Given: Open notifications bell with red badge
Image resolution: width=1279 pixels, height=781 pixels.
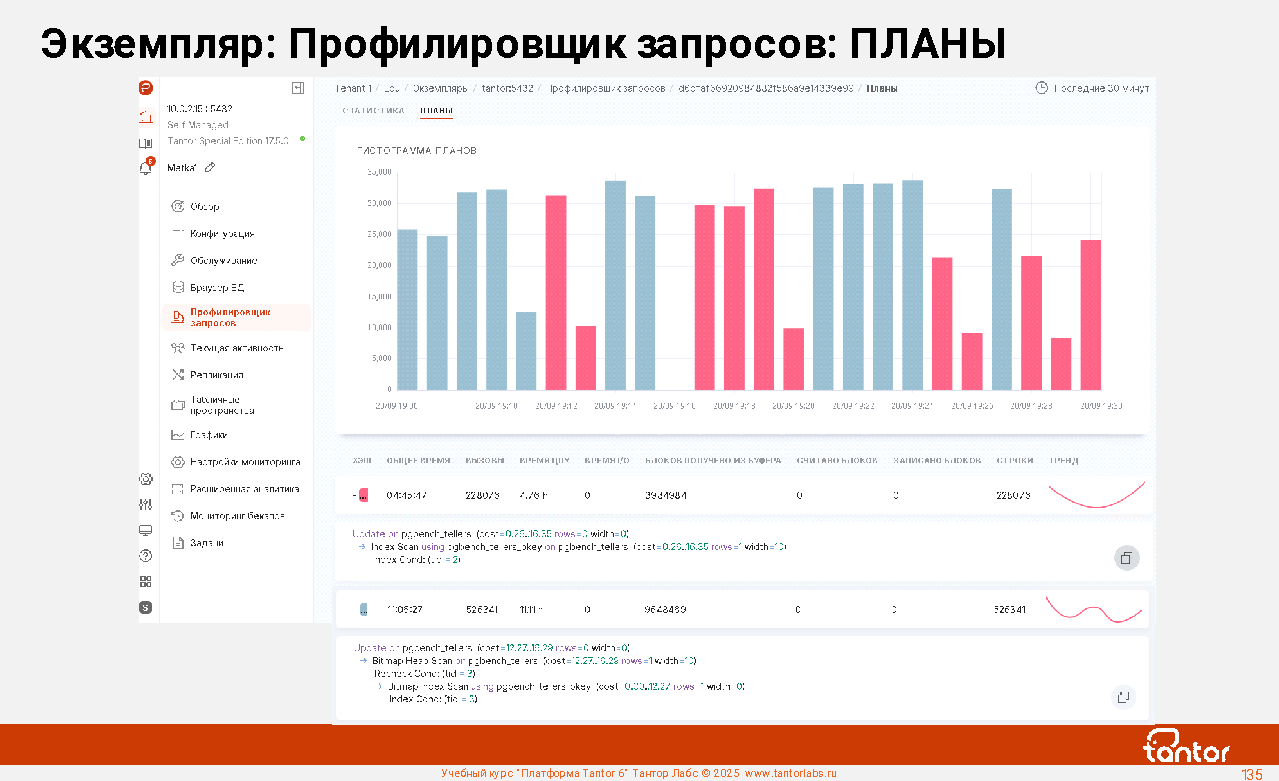Looking at the screenshot, I should [146, 168].
